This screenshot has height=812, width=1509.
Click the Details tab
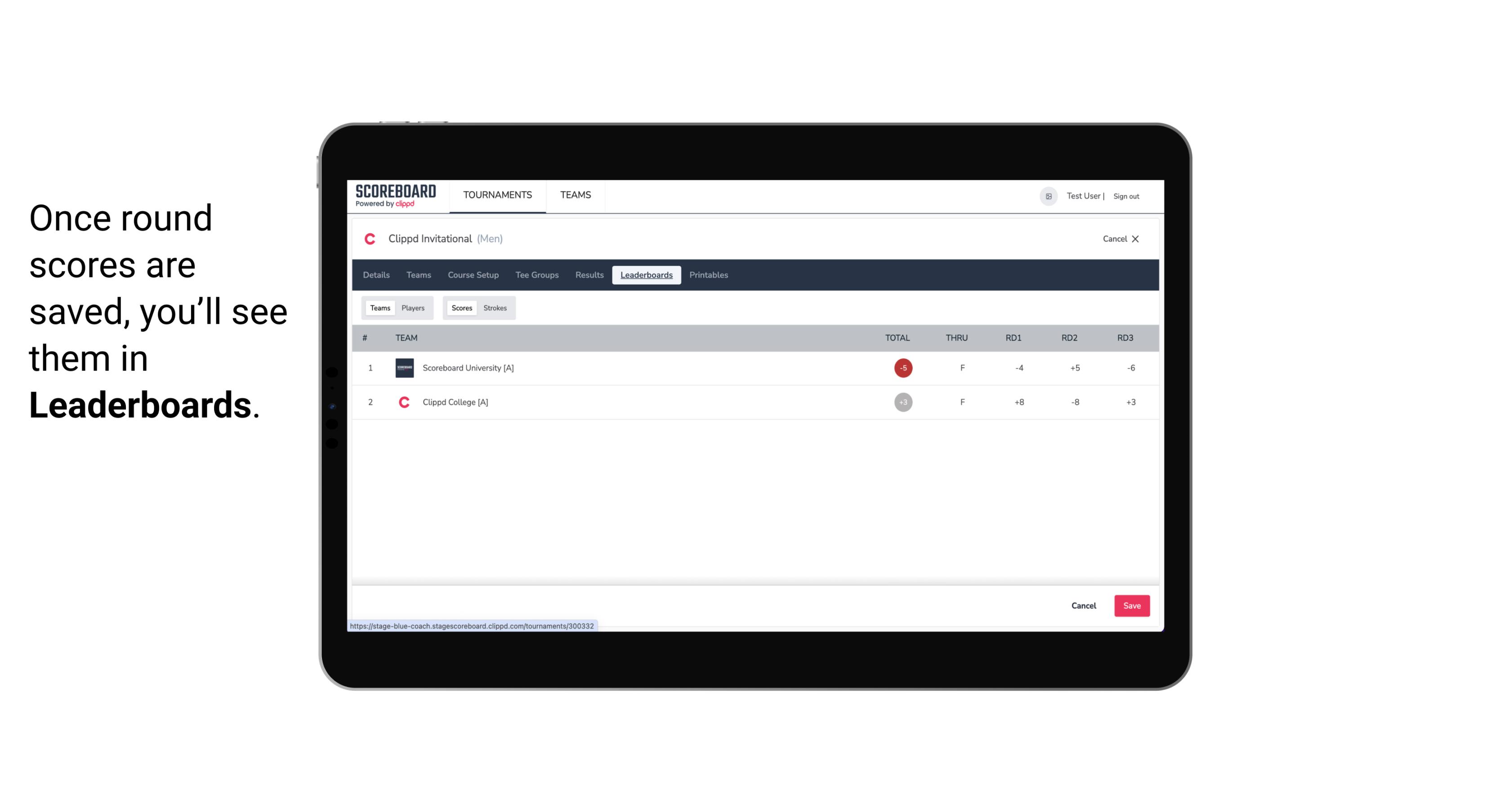[376, 275]
